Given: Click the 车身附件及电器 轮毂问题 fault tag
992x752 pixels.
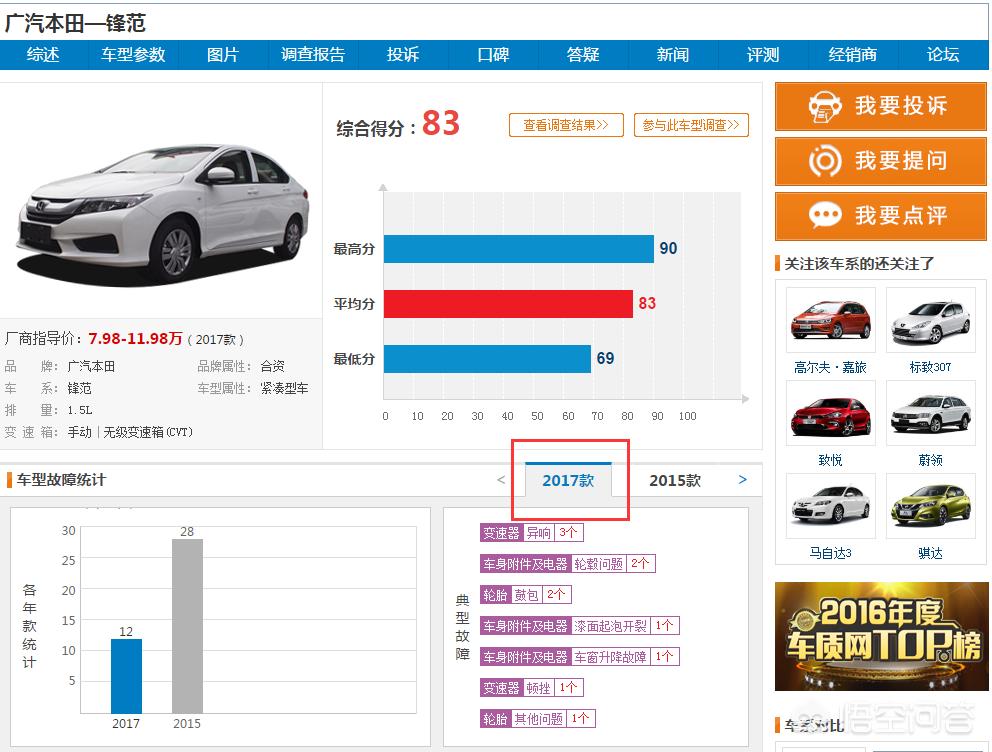Looking at the screenshot, I should (567, 564).
